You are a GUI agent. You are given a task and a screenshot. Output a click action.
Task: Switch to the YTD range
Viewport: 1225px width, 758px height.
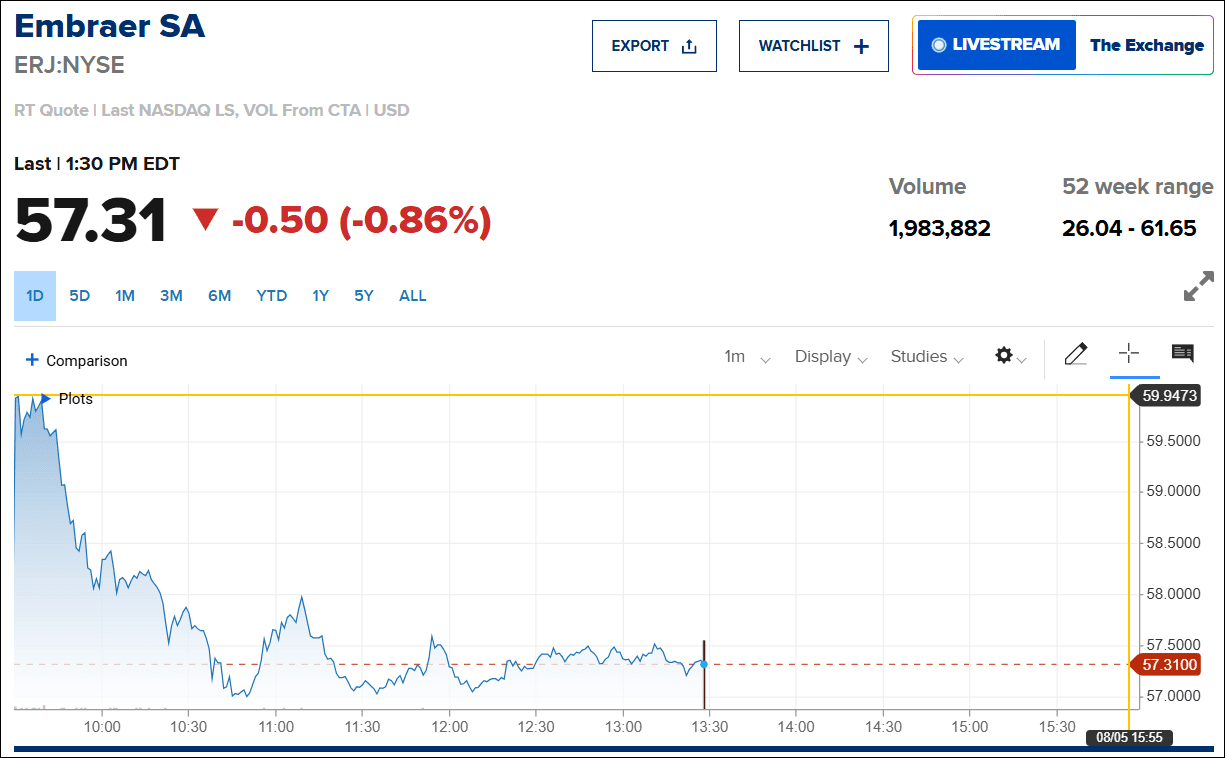point(271,296)
